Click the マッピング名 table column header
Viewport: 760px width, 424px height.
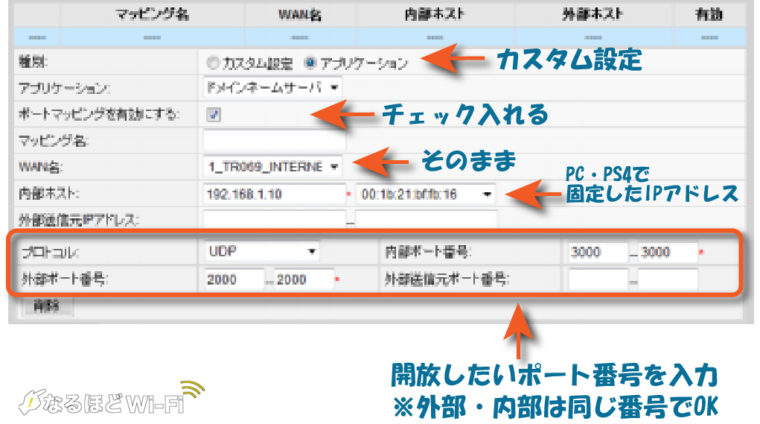click(x=152, y=15)
